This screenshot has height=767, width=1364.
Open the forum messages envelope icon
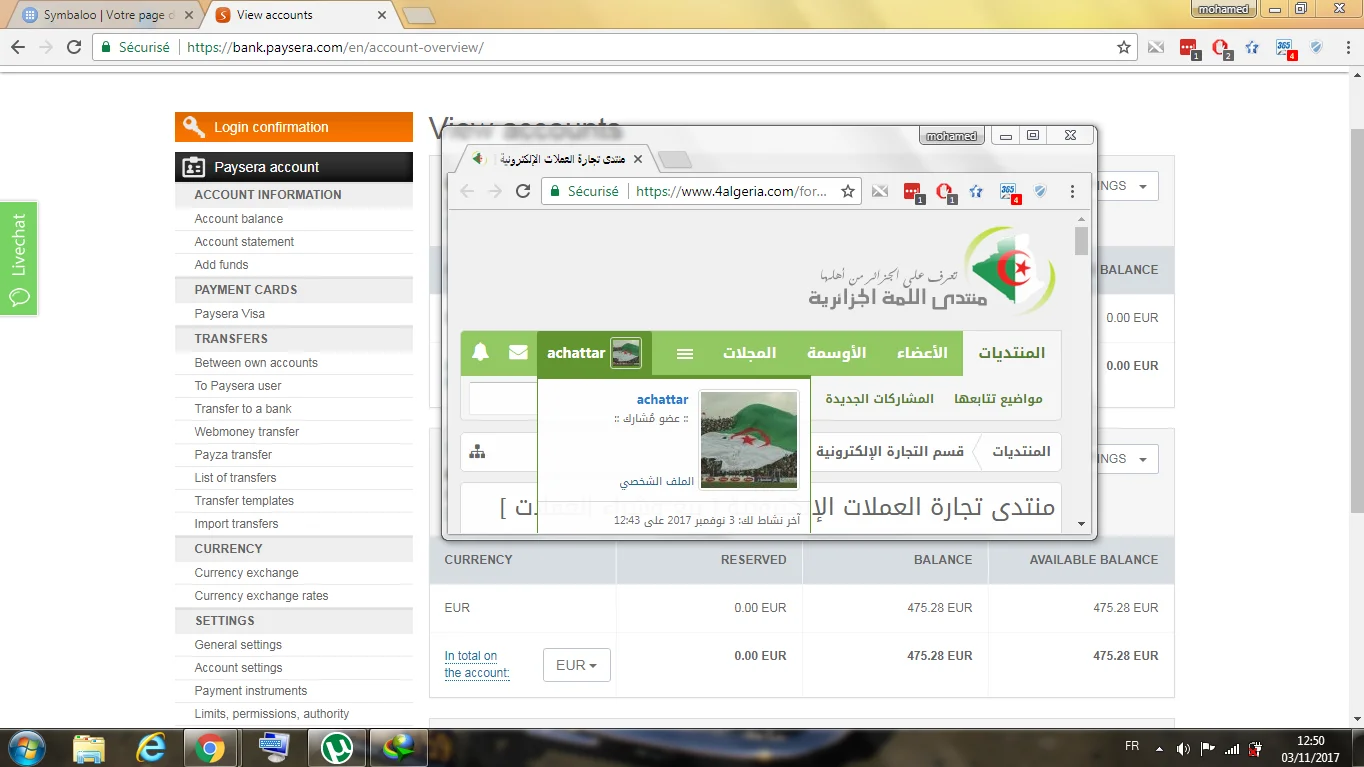518,353
